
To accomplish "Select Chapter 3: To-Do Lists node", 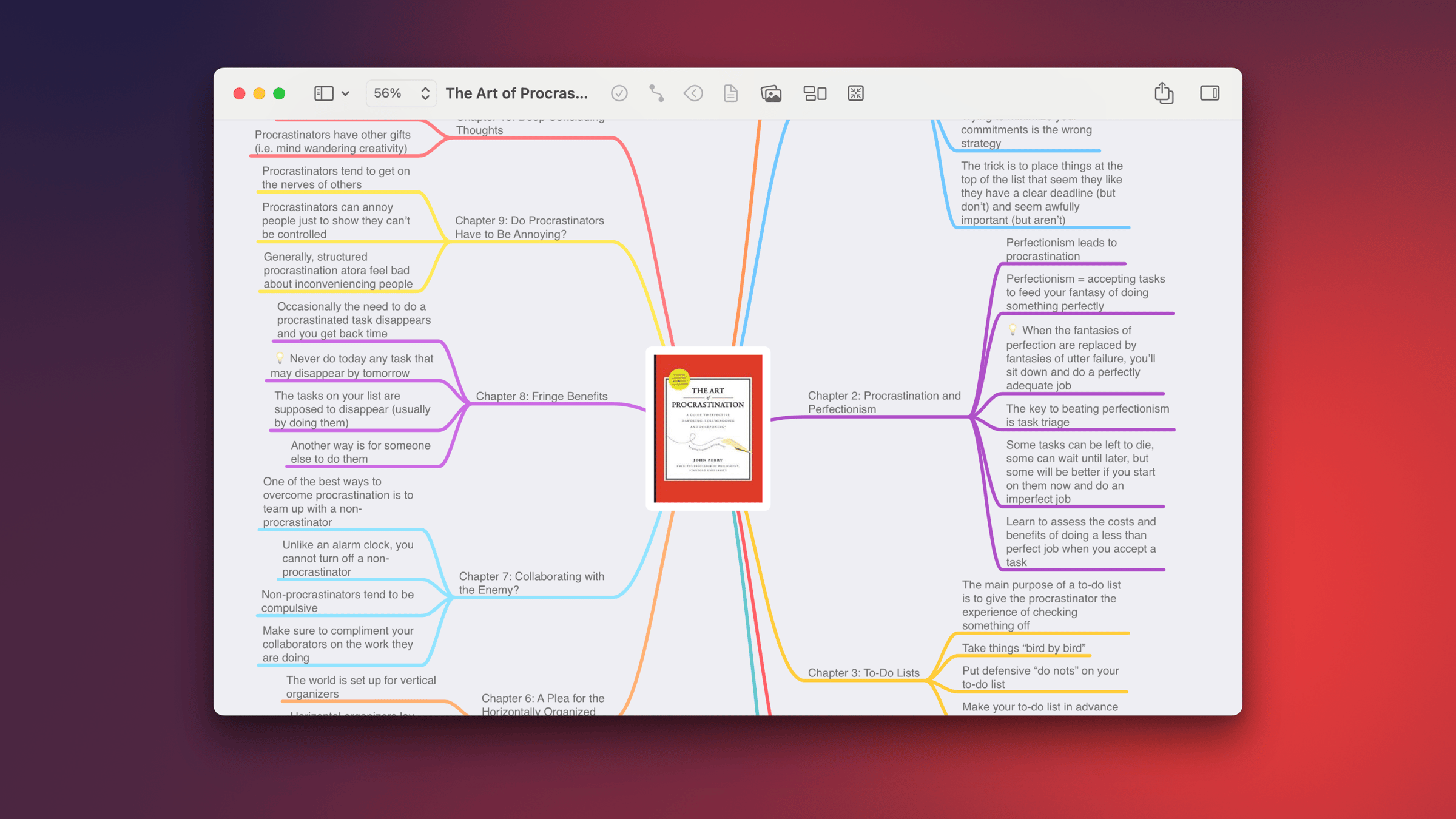I will (863, 673).
